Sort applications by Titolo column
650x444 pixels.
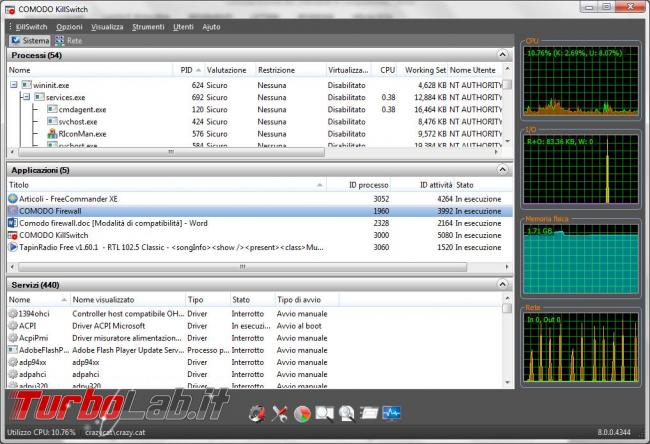pos(167,185)
